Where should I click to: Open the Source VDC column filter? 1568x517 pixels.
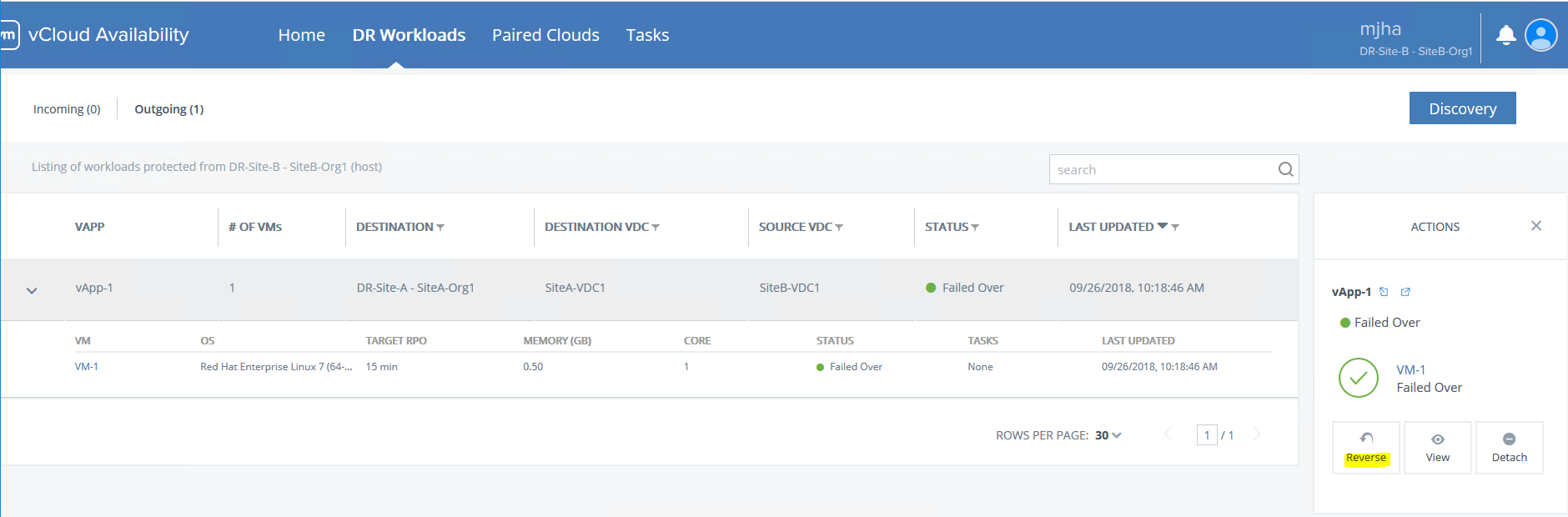click(839, 228)
